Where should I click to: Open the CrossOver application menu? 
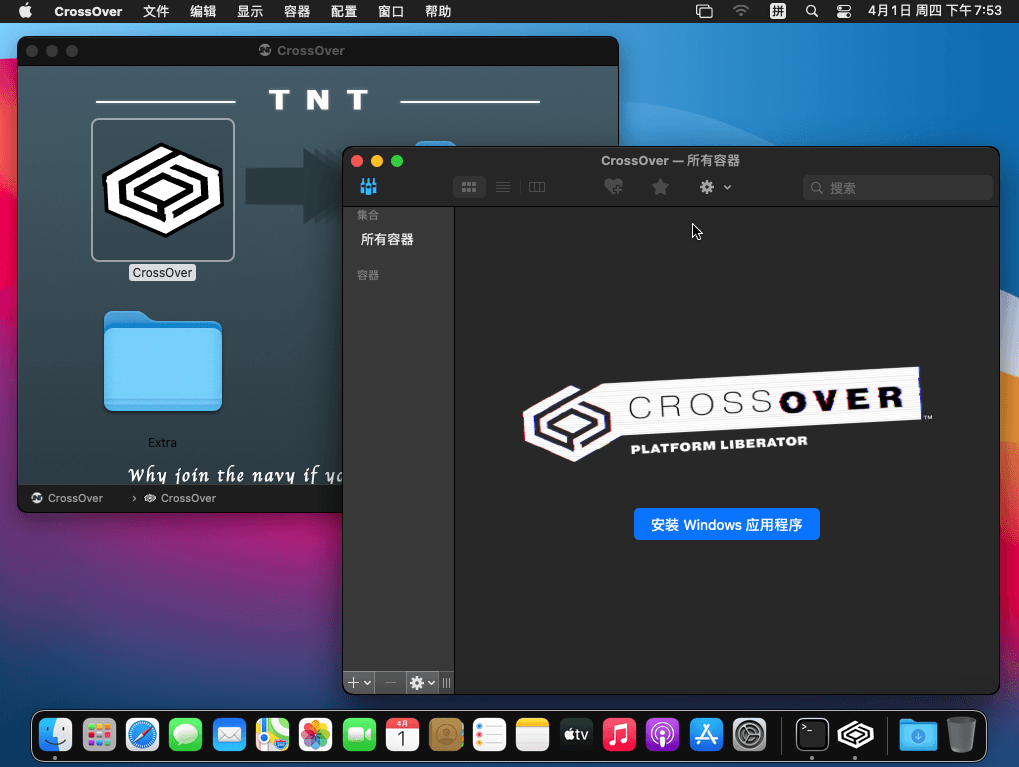(x=88, y=11)
